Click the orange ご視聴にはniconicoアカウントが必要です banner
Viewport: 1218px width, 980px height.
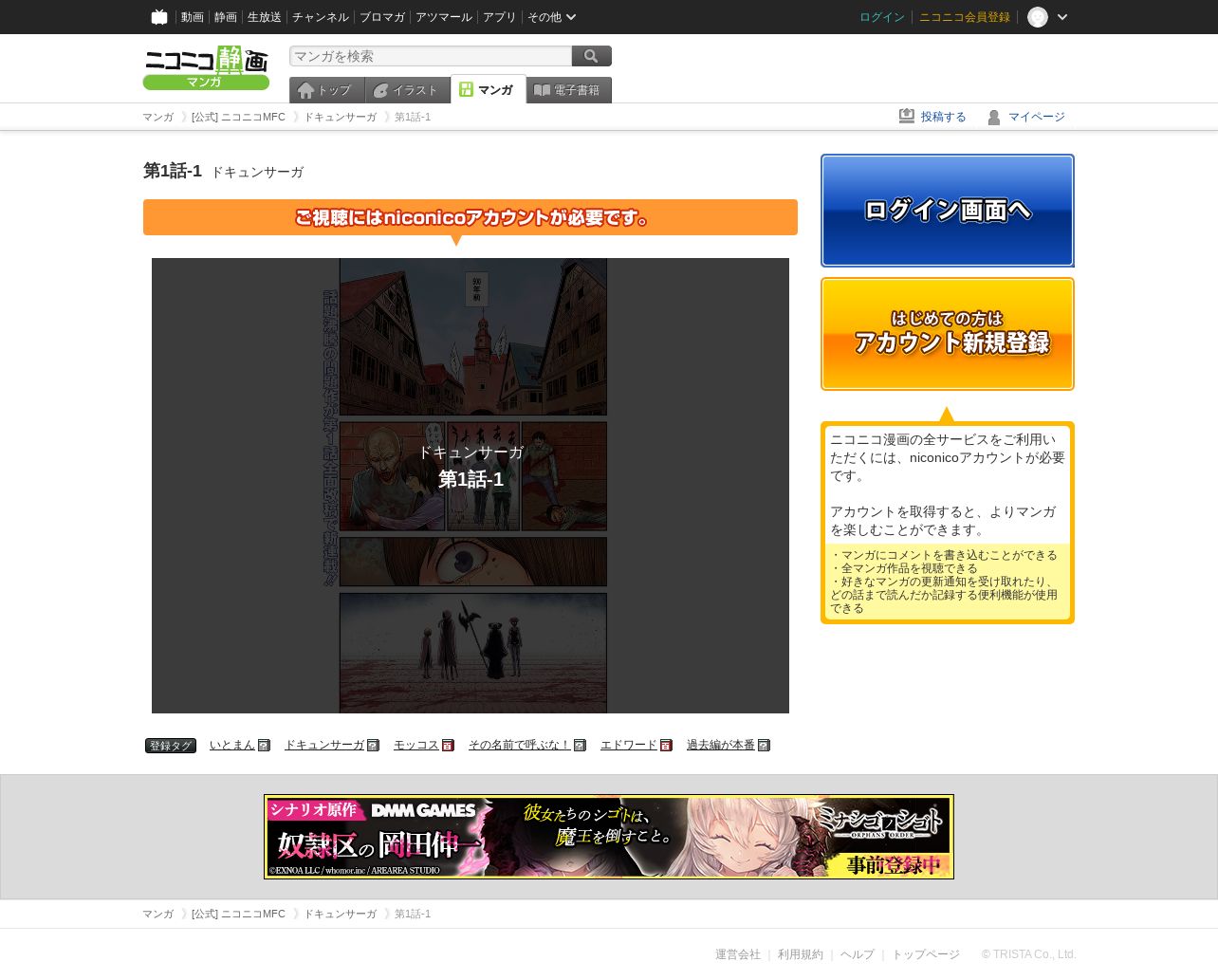point(471,217)
